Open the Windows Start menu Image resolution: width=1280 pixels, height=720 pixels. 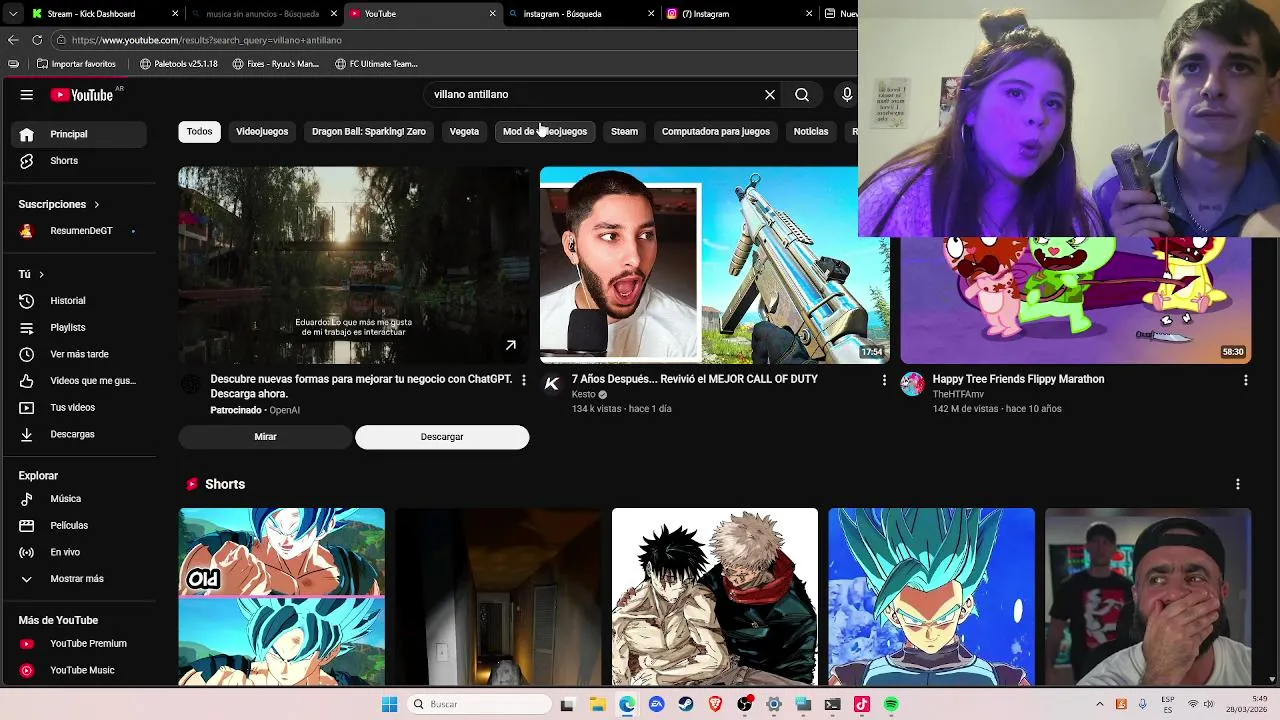pyautogui.click(x=389, y=705)
